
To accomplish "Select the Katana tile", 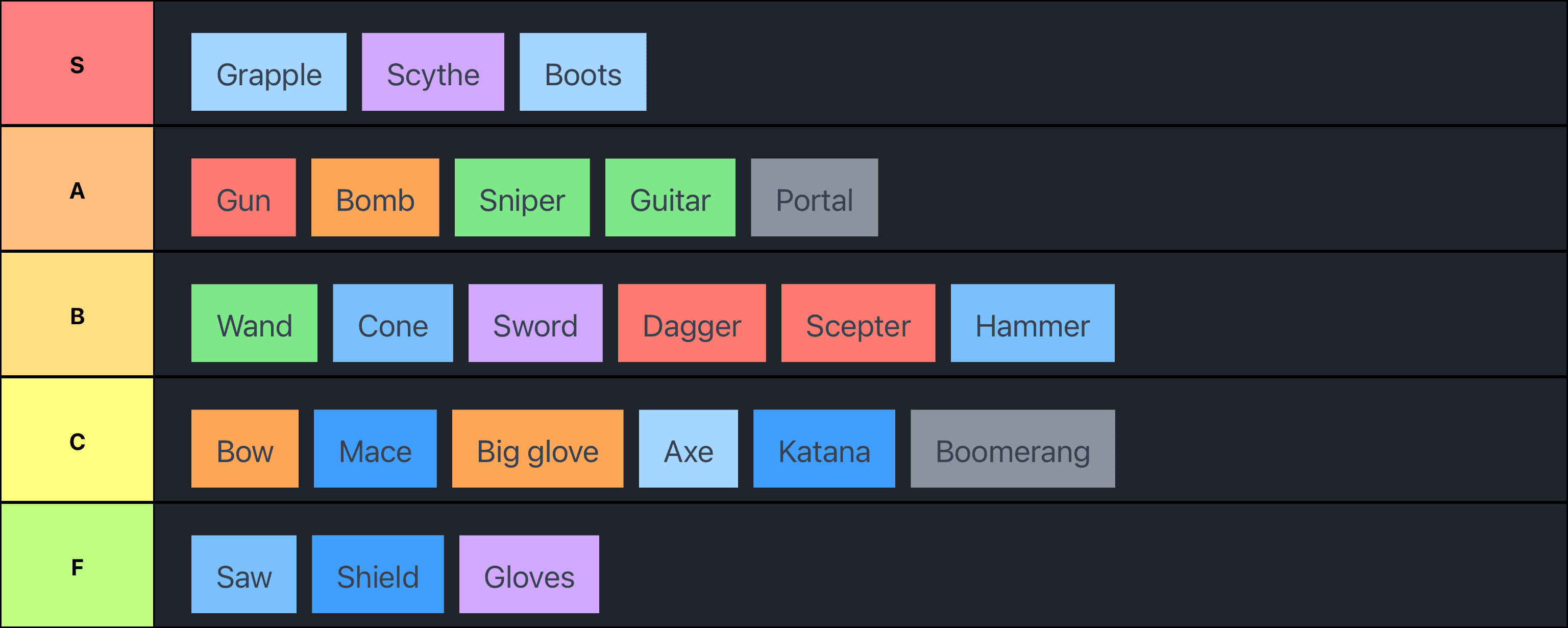I will [x=824, y=448].
